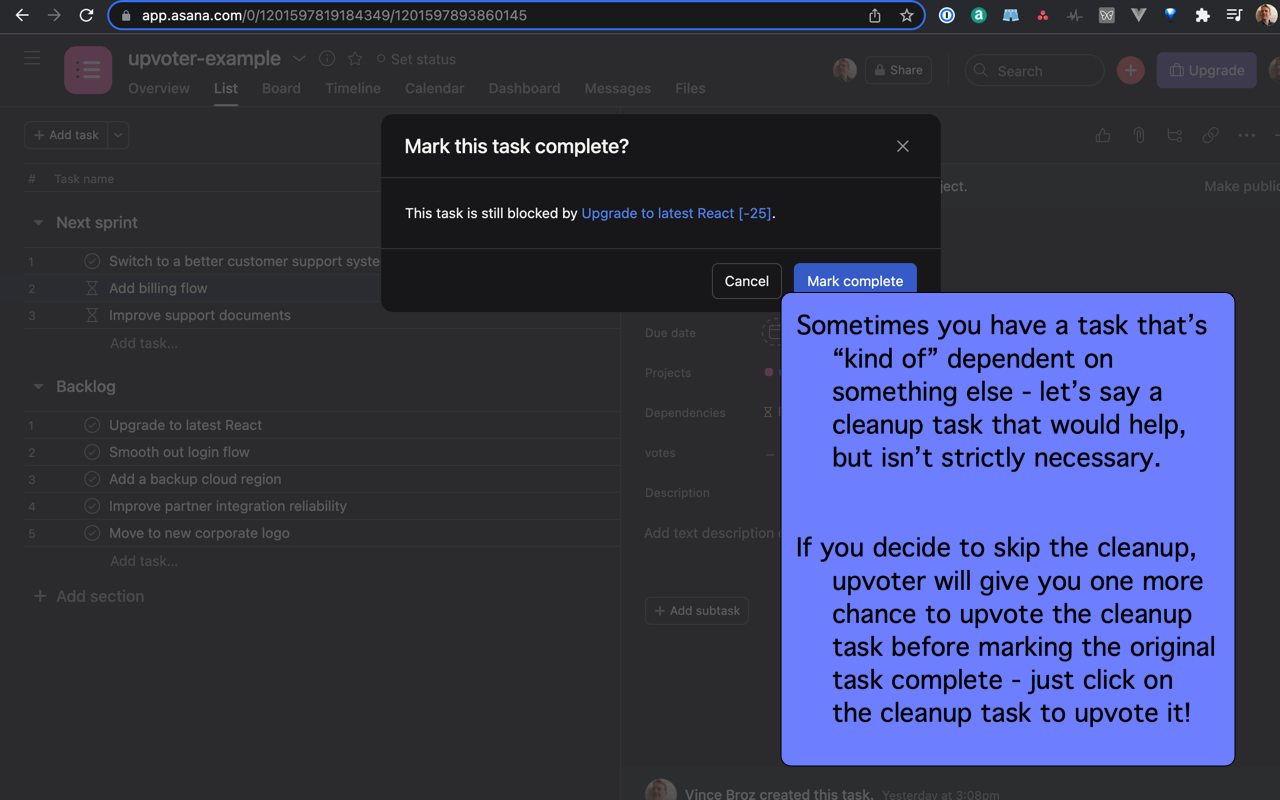Click the red plus quick-add button
Viewport: 1280px width, 800px height.
(x=1130, y=70)
